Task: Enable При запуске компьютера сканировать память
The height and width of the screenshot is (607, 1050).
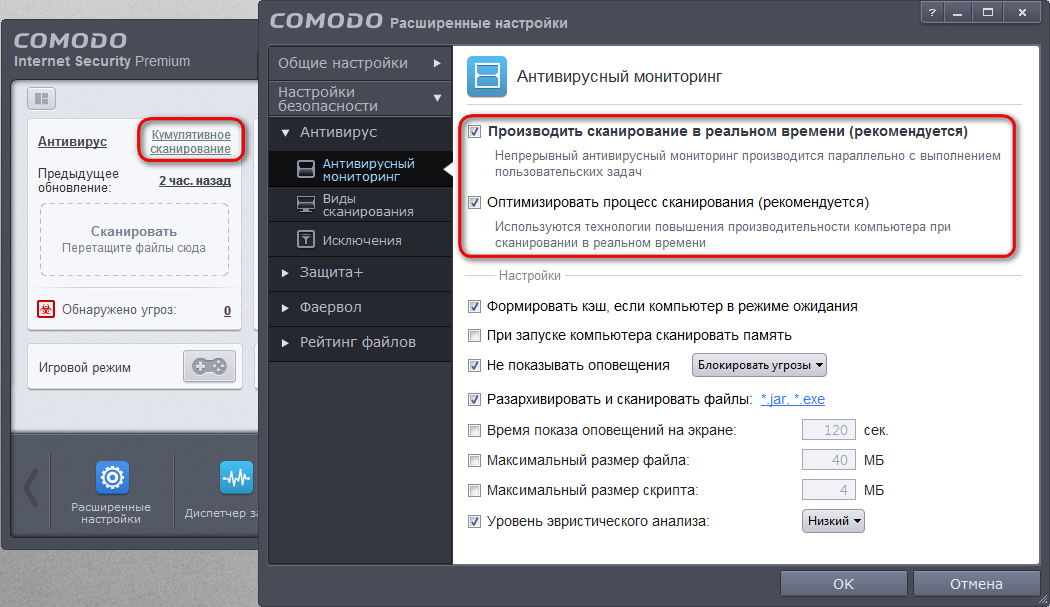Action: [474, 335]
